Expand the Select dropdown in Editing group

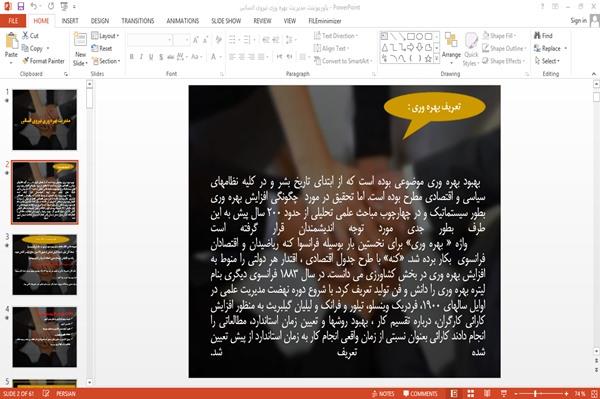point(548,61)
